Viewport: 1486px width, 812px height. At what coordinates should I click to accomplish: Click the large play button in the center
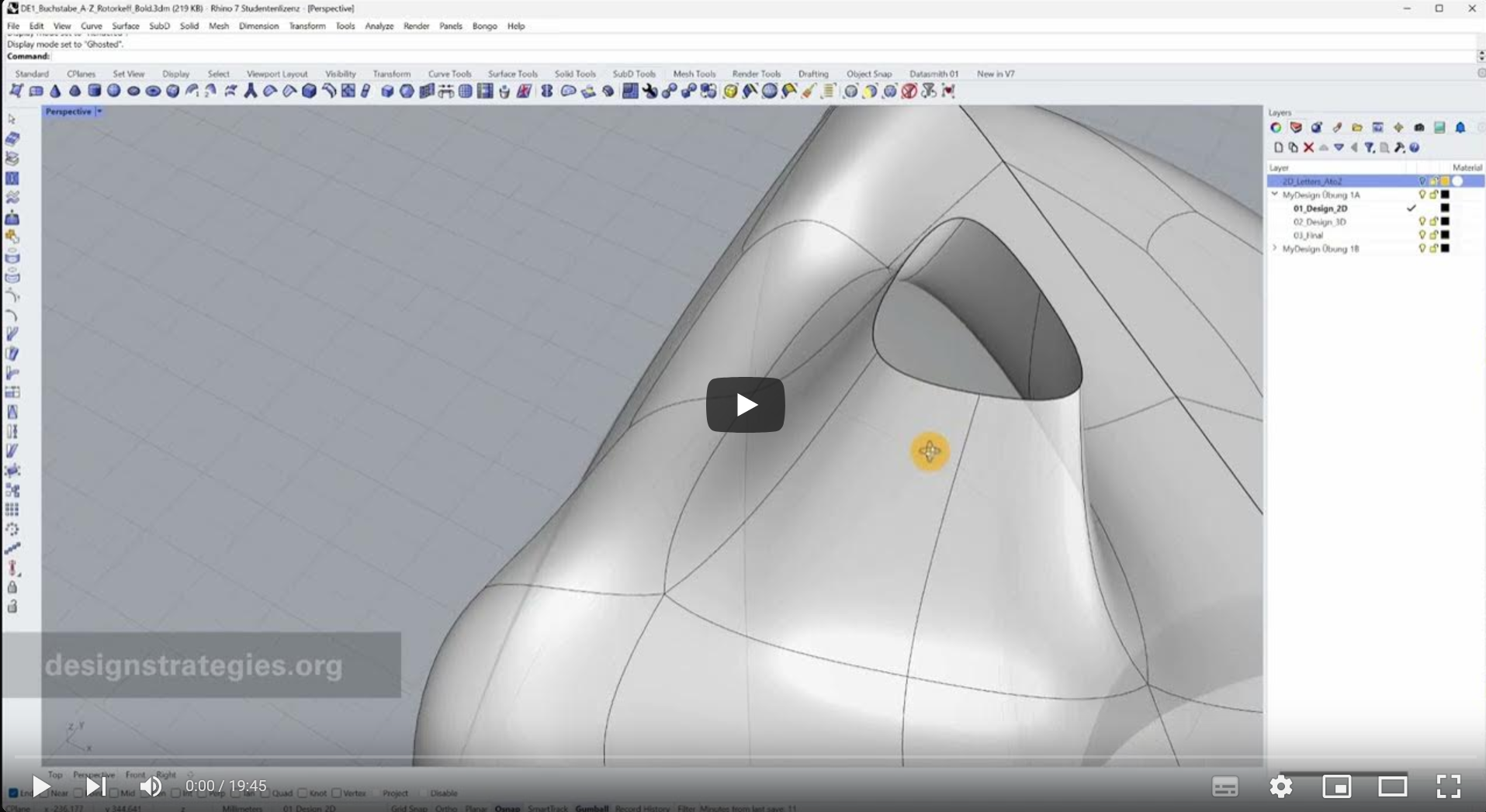click(745, 404)
